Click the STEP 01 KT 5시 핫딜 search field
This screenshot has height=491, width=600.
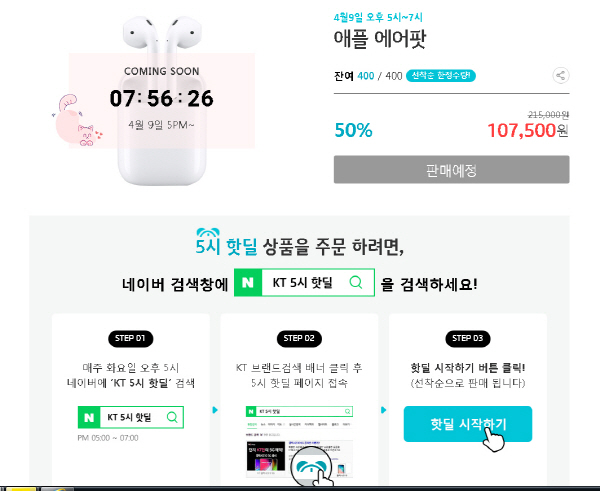132,416
